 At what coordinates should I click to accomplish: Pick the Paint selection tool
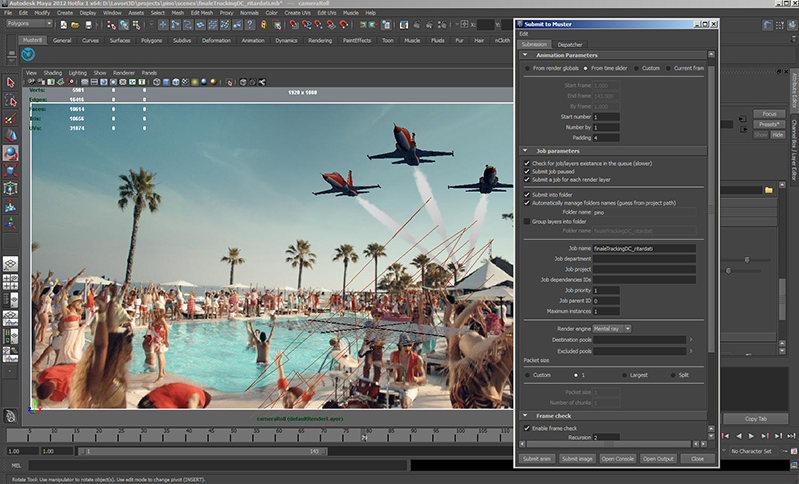(x=10, y=118)
